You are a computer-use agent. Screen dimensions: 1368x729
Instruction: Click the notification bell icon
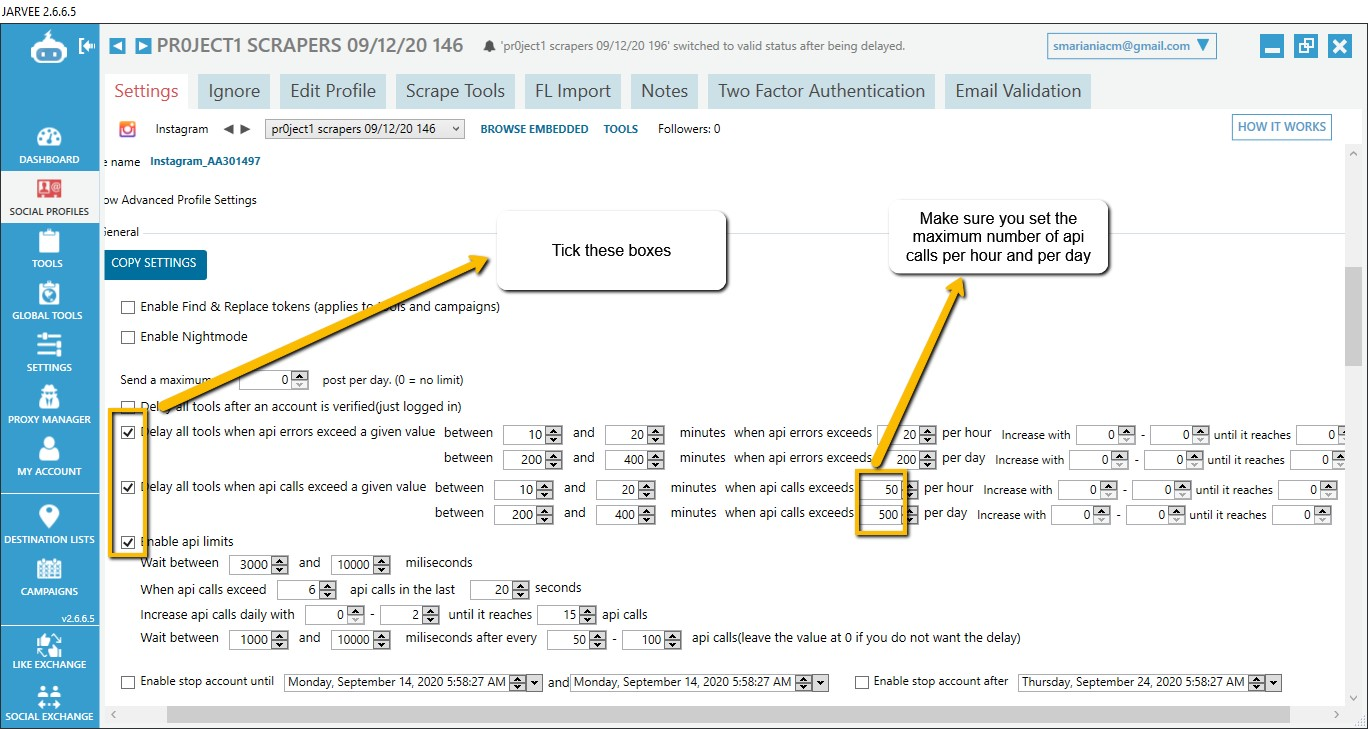click(x=489, y=46)
